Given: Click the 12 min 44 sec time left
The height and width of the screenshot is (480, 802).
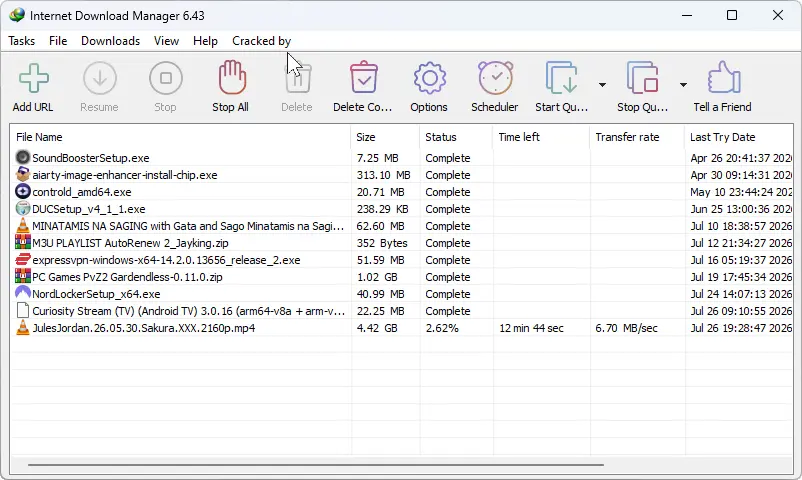Looking at the screenshot, I should (x=531, y=328).
